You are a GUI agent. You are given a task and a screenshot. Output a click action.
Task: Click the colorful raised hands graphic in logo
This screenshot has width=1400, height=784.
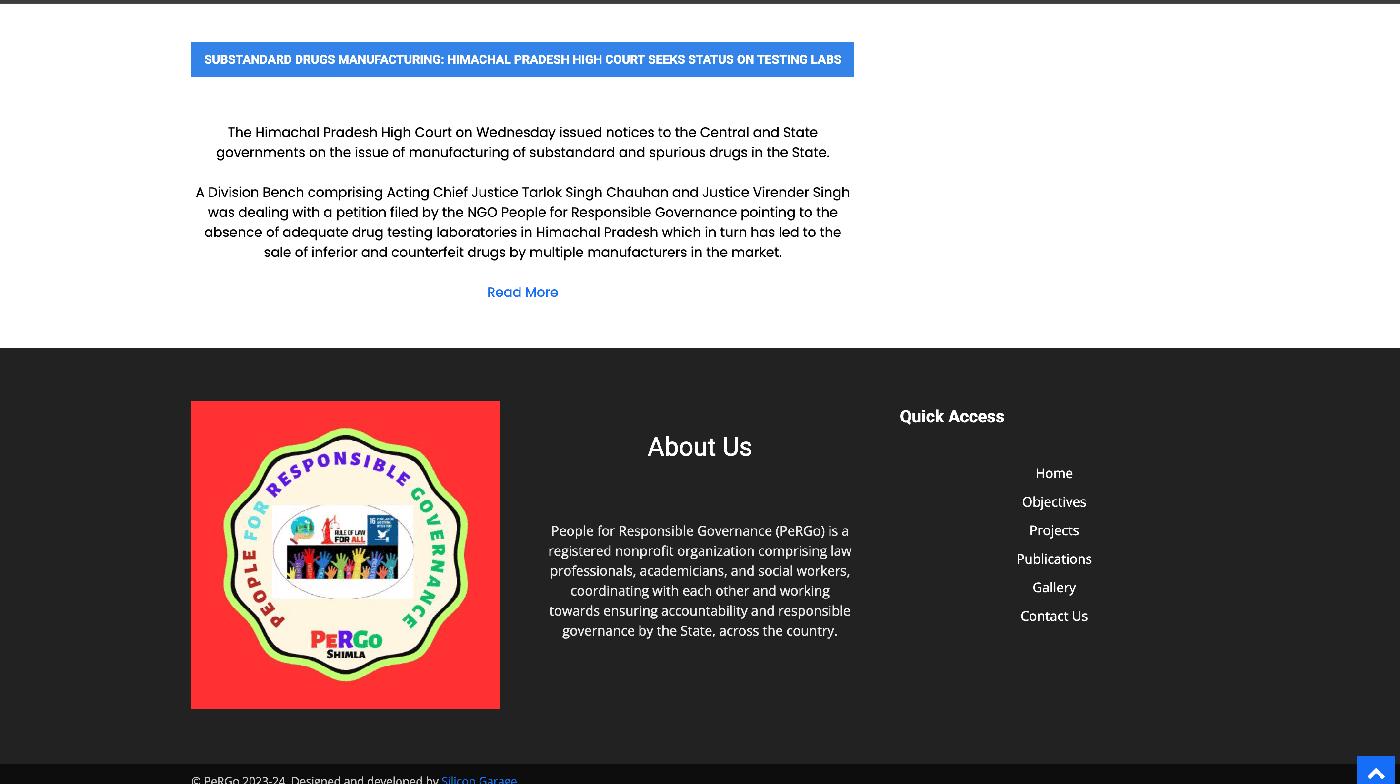tap(342, 563)
